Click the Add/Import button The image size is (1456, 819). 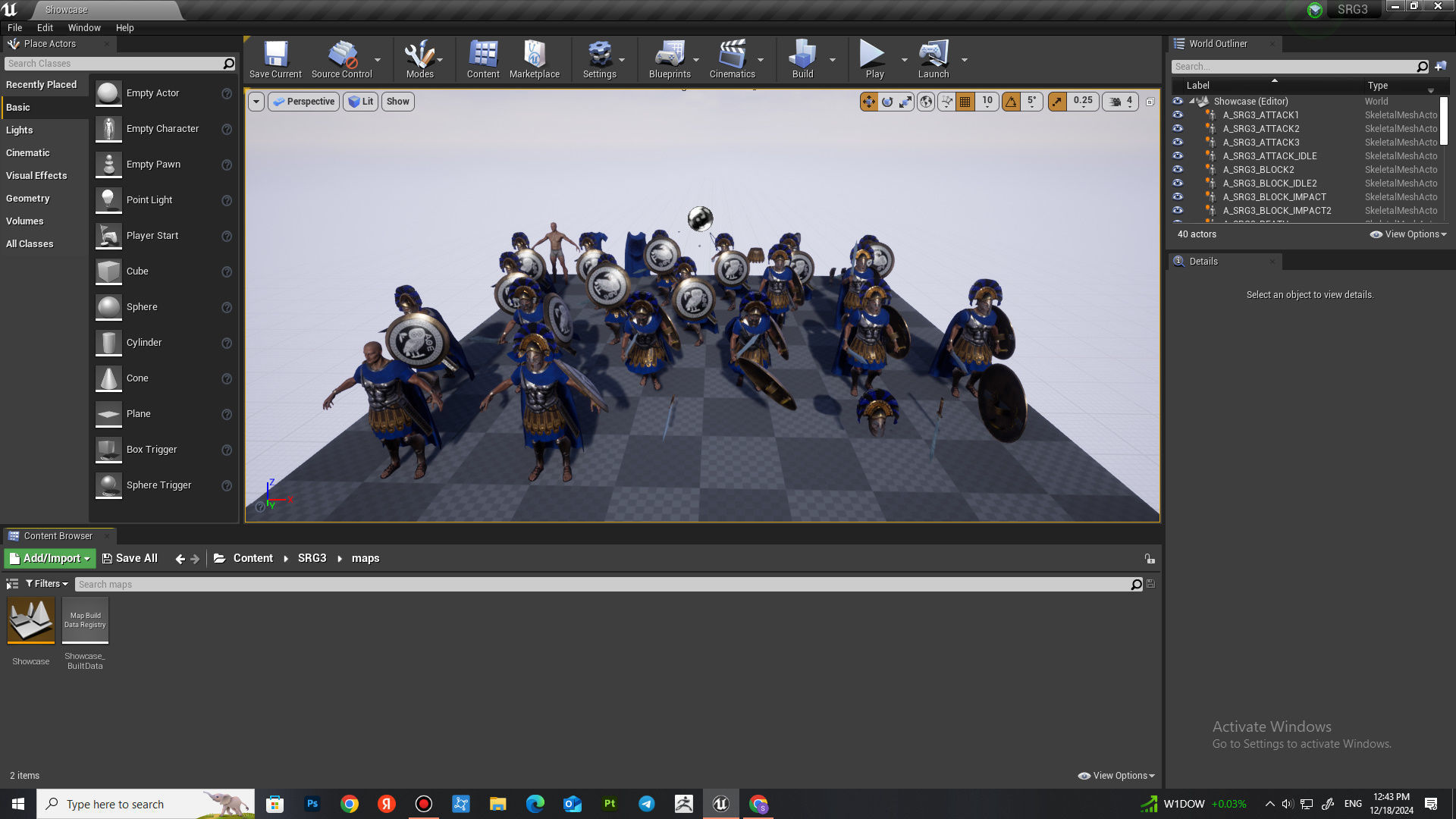(x=50, y=559)
